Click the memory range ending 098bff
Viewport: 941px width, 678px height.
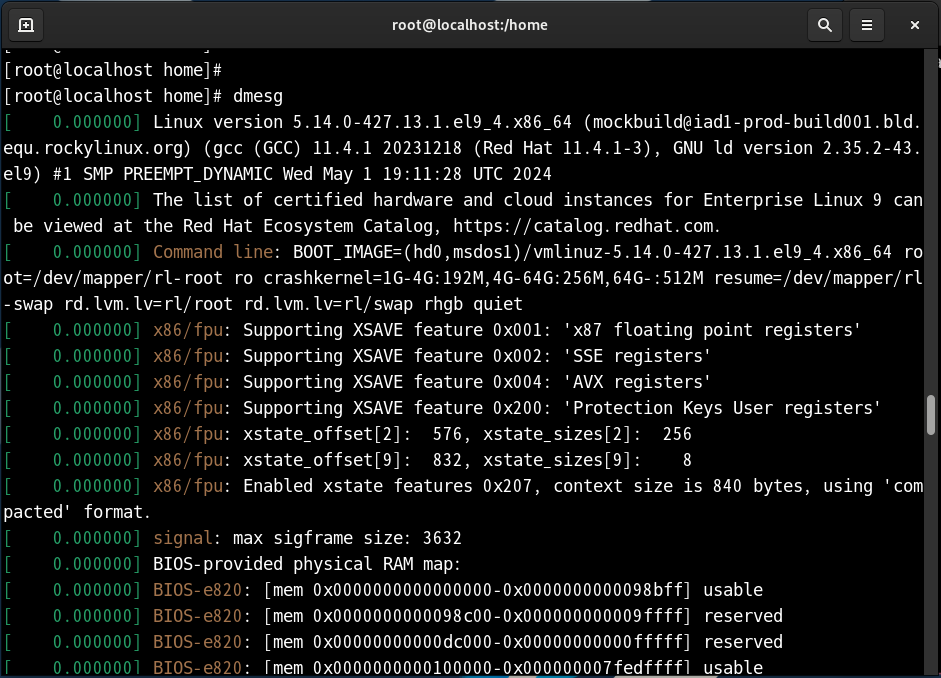[478, 590]
